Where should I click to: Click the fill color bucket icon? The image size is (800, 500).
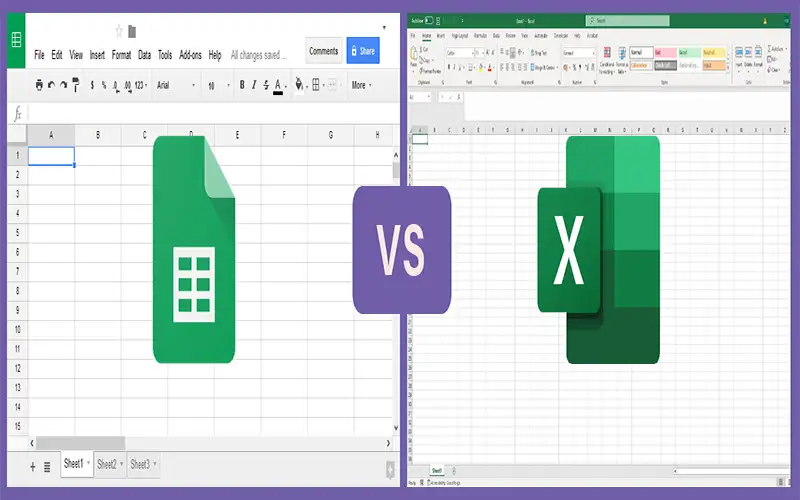299,86
